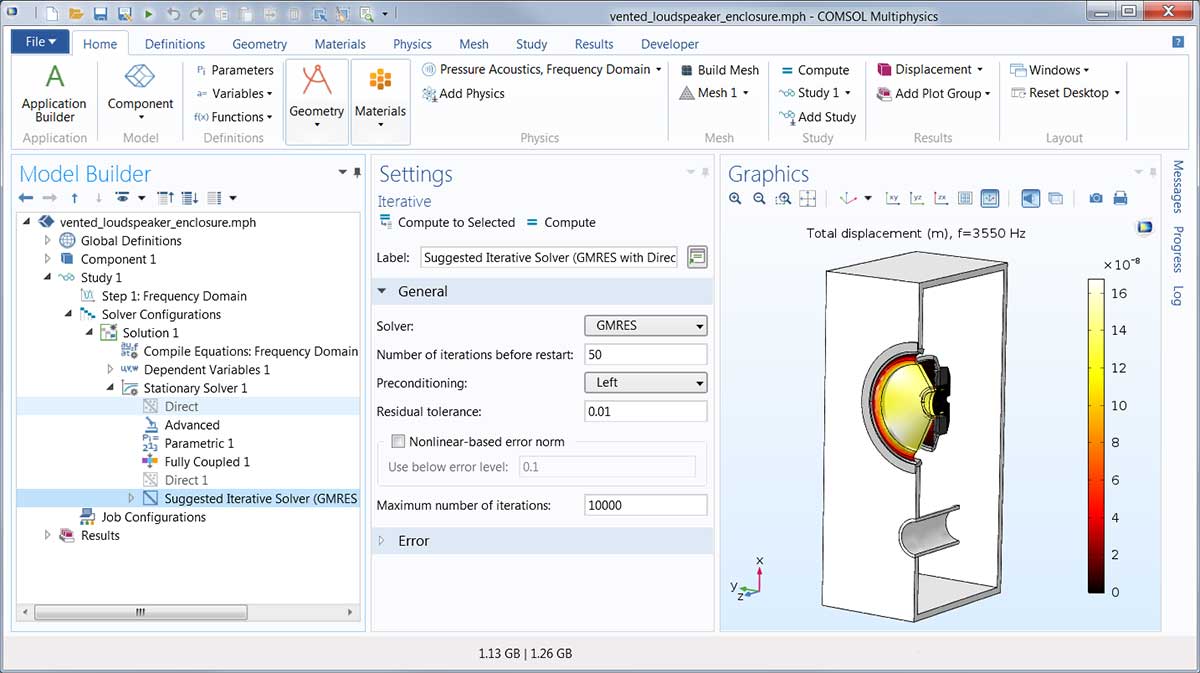Open the File menu
Viewport: 1200px width, 673px height.
(40, 42)
